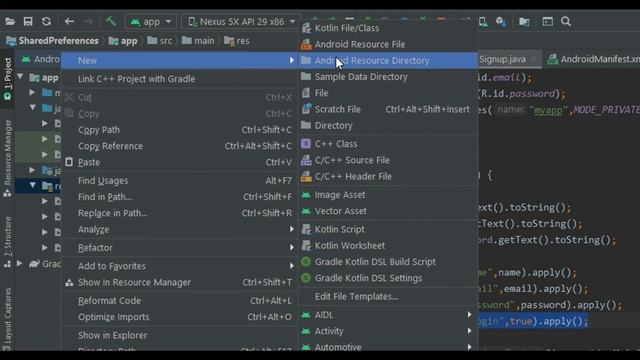Open the Nexus 5X API 29 device dropdown
Screen dimensions: 640x360
click(241, 22)
